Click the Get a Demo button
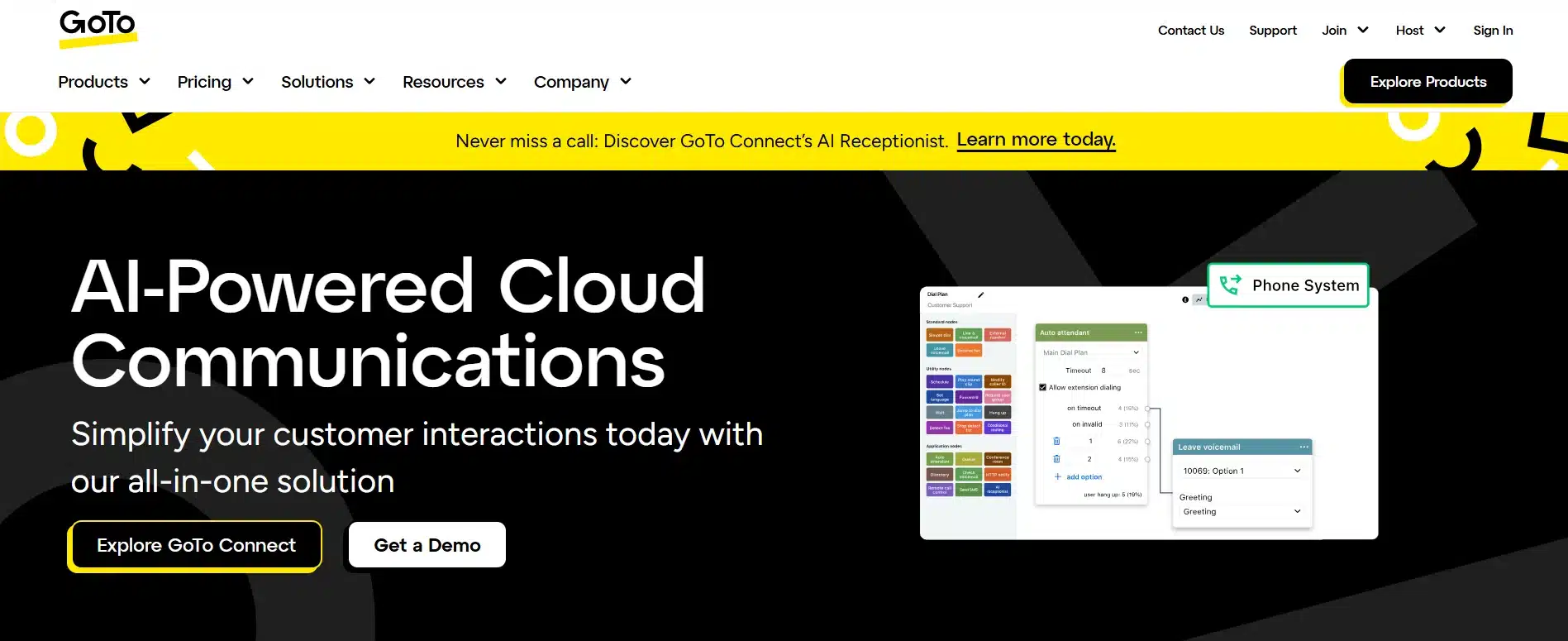 427,545
